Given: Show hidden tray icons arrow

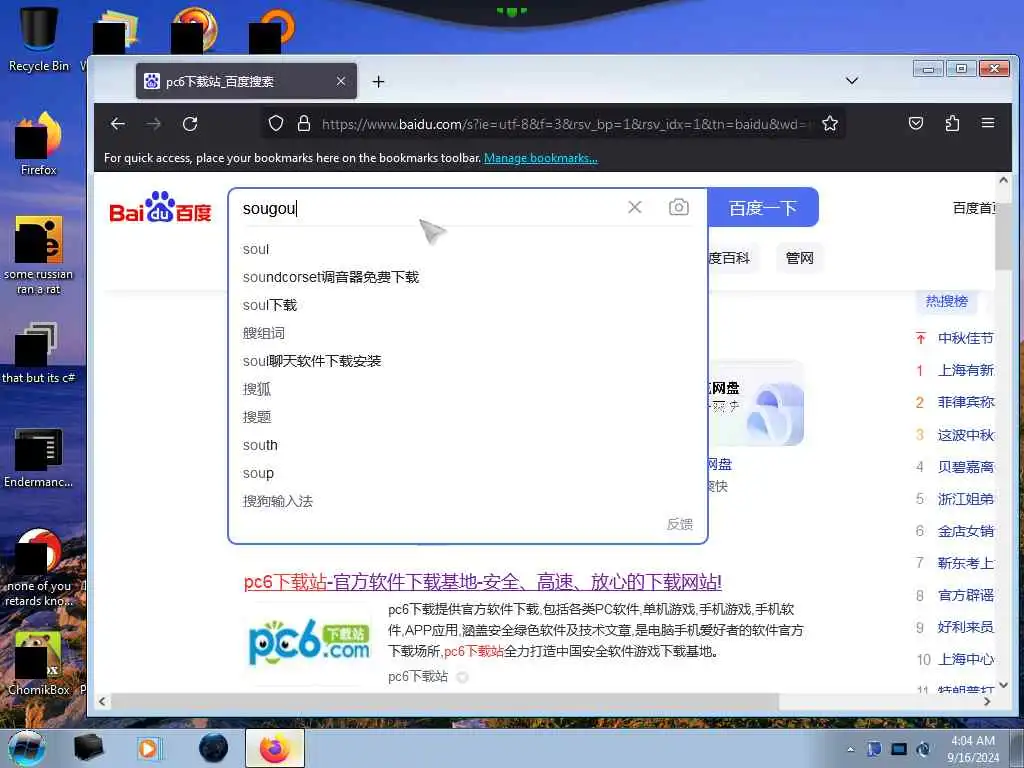Looking at the screenshot, I should point(850,749).
